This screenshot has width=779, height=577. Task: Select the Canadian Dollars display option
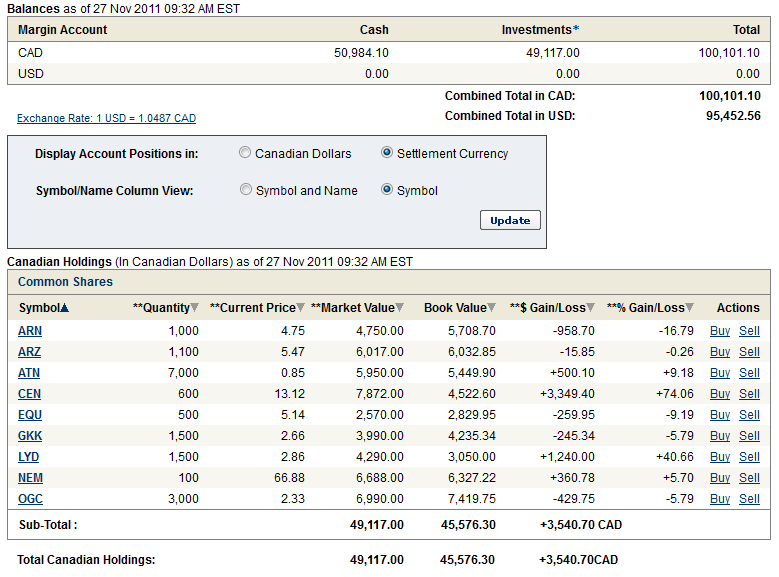(245, 153)
